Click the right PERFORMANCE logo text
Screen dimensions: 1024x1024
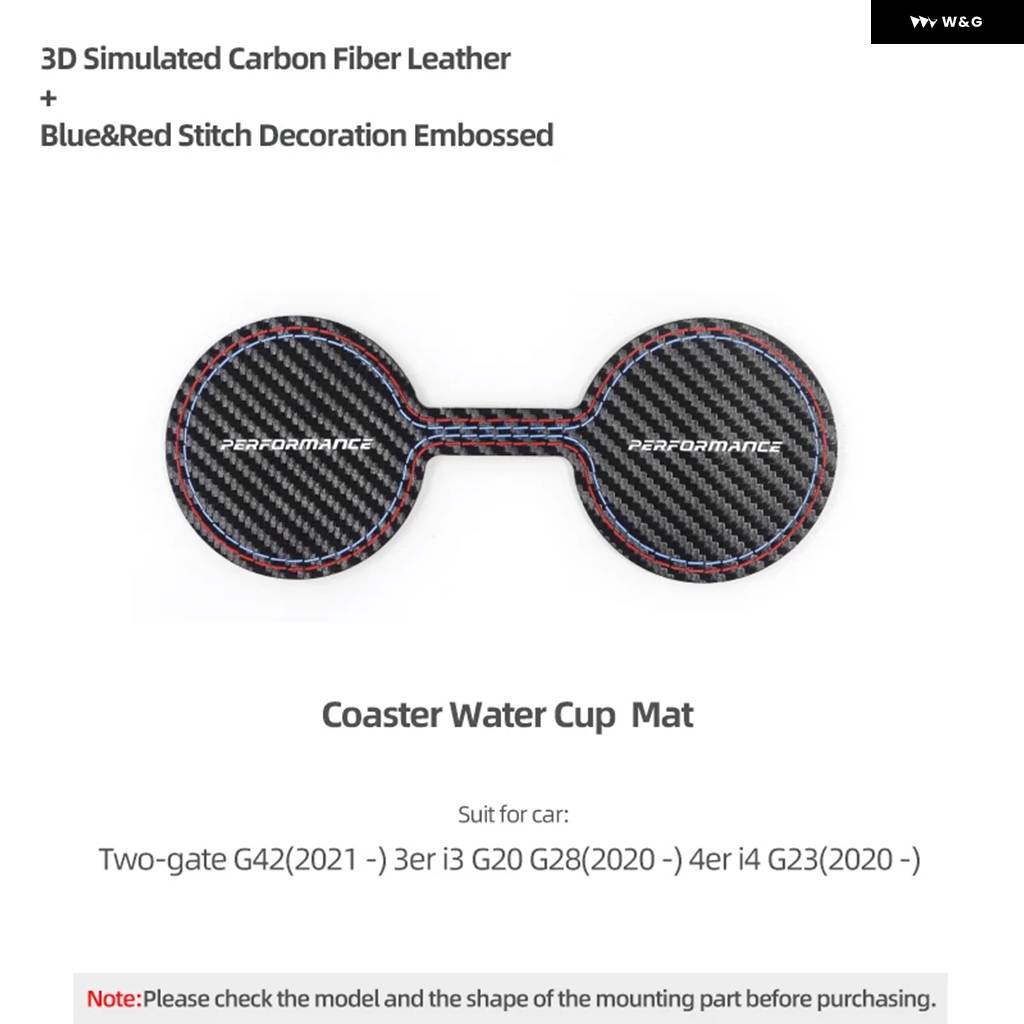click(x=705, y=446)
